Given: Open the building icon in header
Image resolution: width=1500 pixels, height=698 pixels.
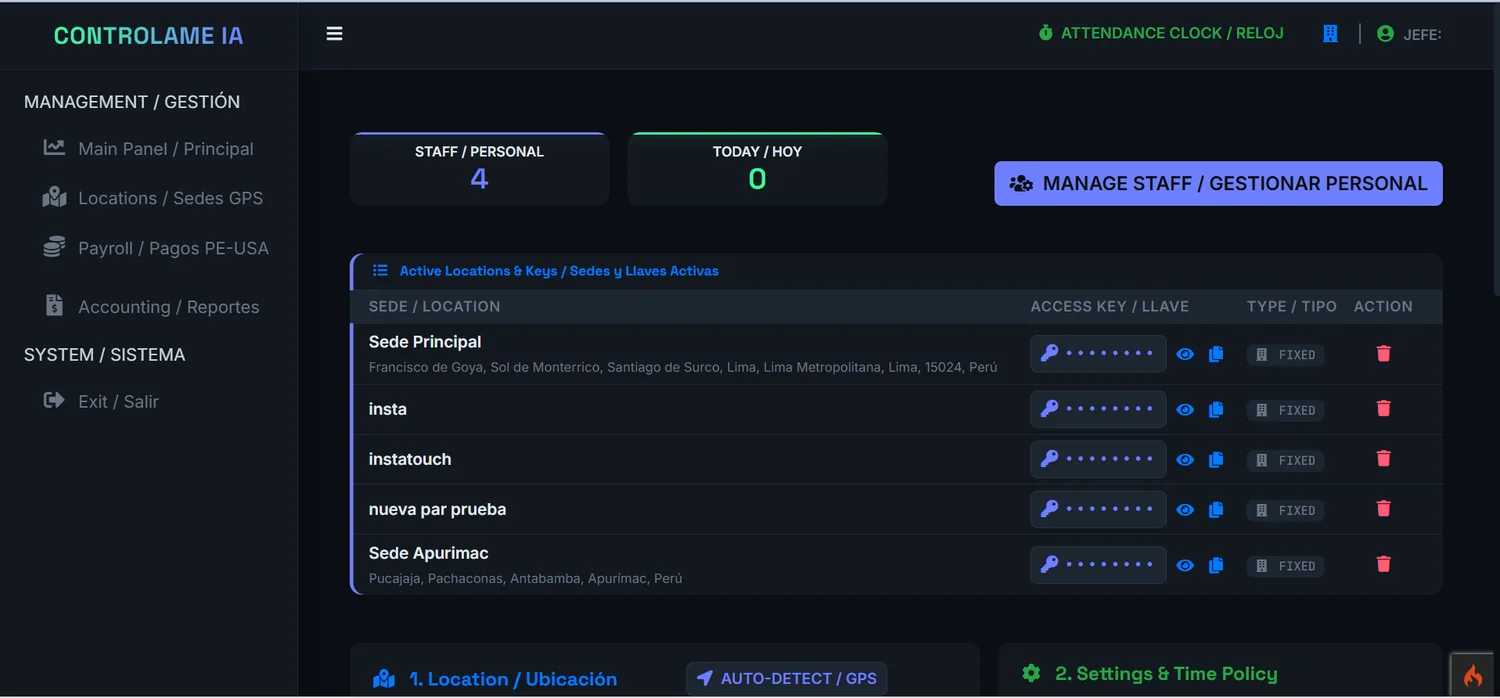Looking at the screenshot, I should tap(1330, 34).
